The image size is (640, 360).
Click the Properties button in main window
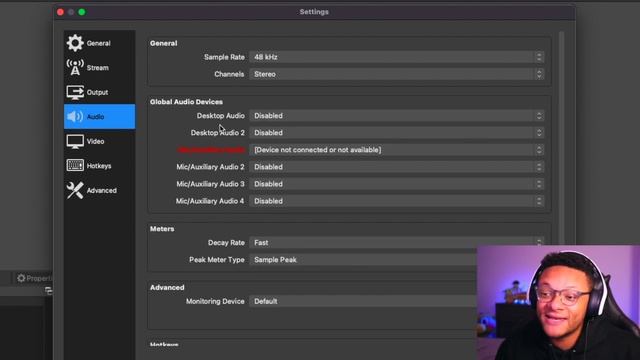pos(35,278)
